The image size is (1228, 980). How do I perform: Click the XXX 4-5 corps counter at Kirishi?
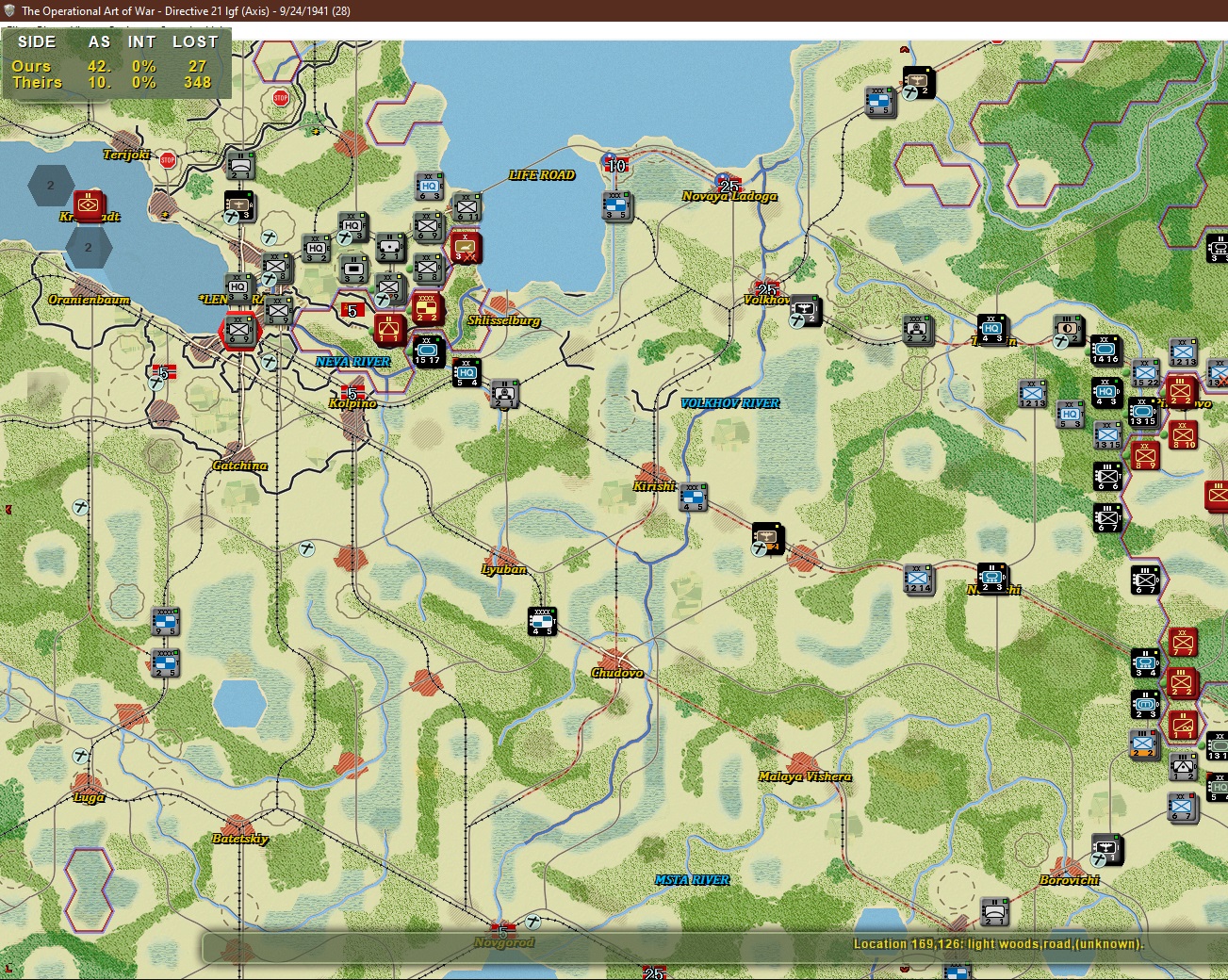pyautogui.click(x=693, y=497)
